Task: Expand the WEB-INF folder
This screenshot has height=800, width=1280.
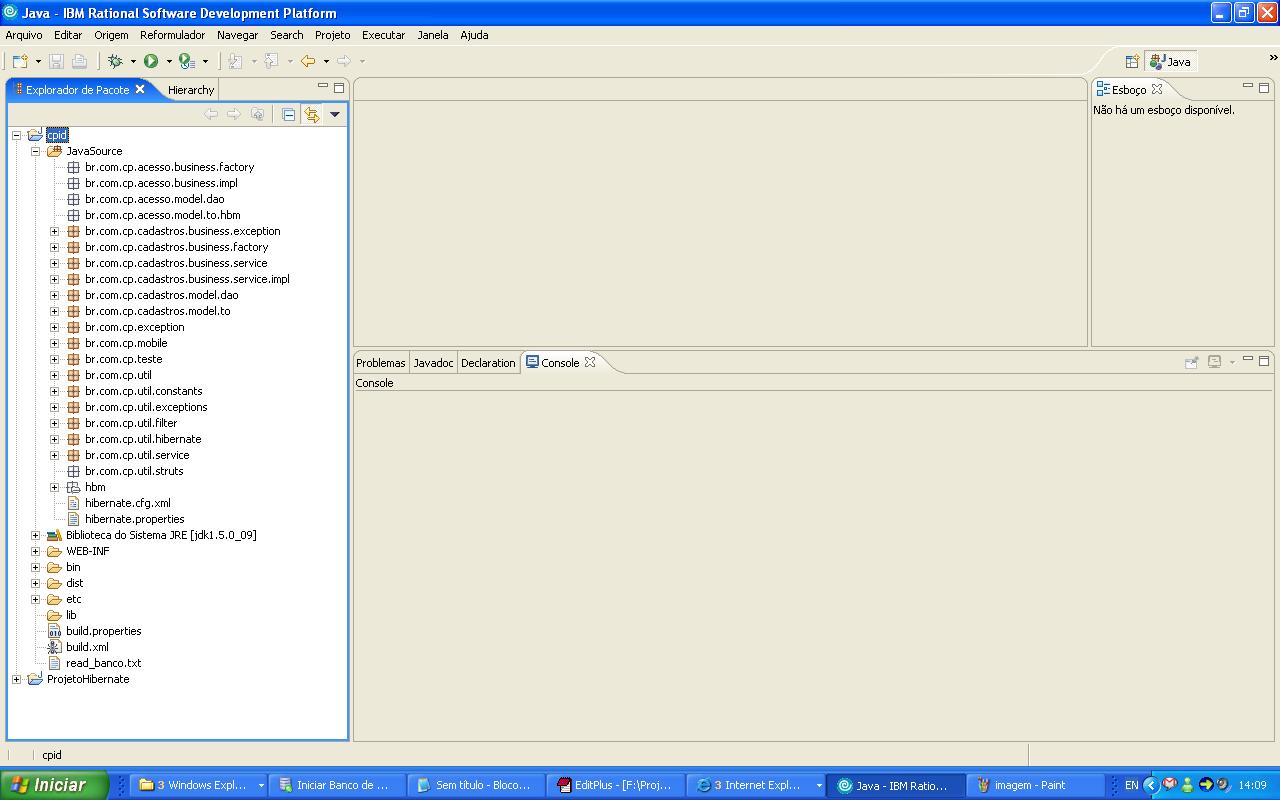Action: coord(35,551)
